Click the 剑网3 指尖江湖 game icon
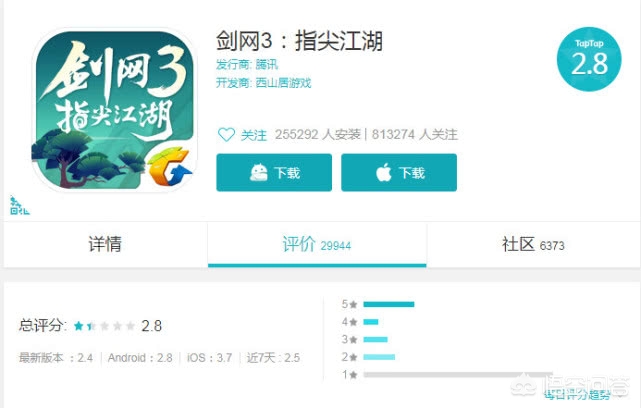 pyautogui.click(x=114, y=110)
